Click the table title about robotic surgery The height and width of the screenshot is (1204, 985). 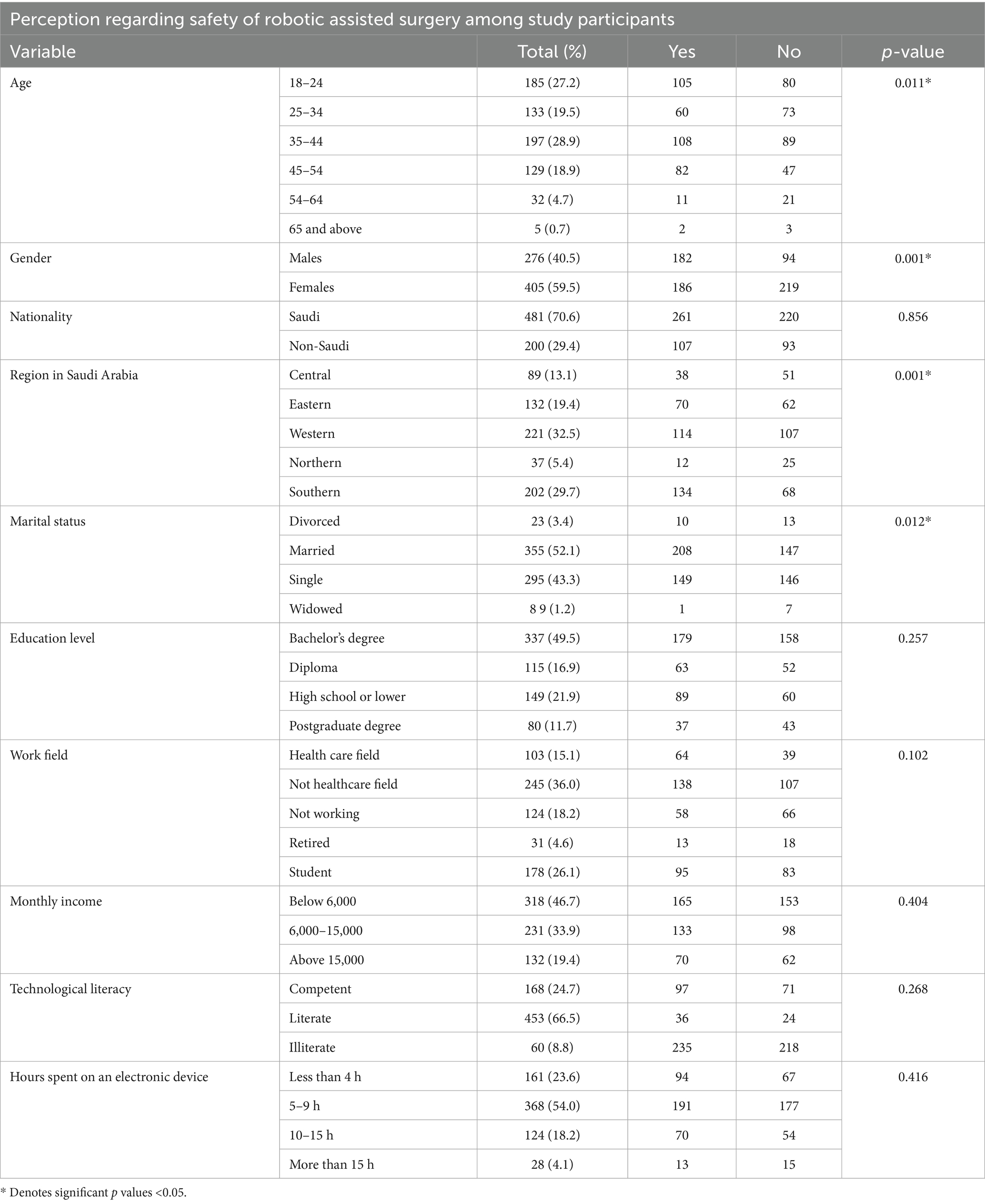[342, 20]
